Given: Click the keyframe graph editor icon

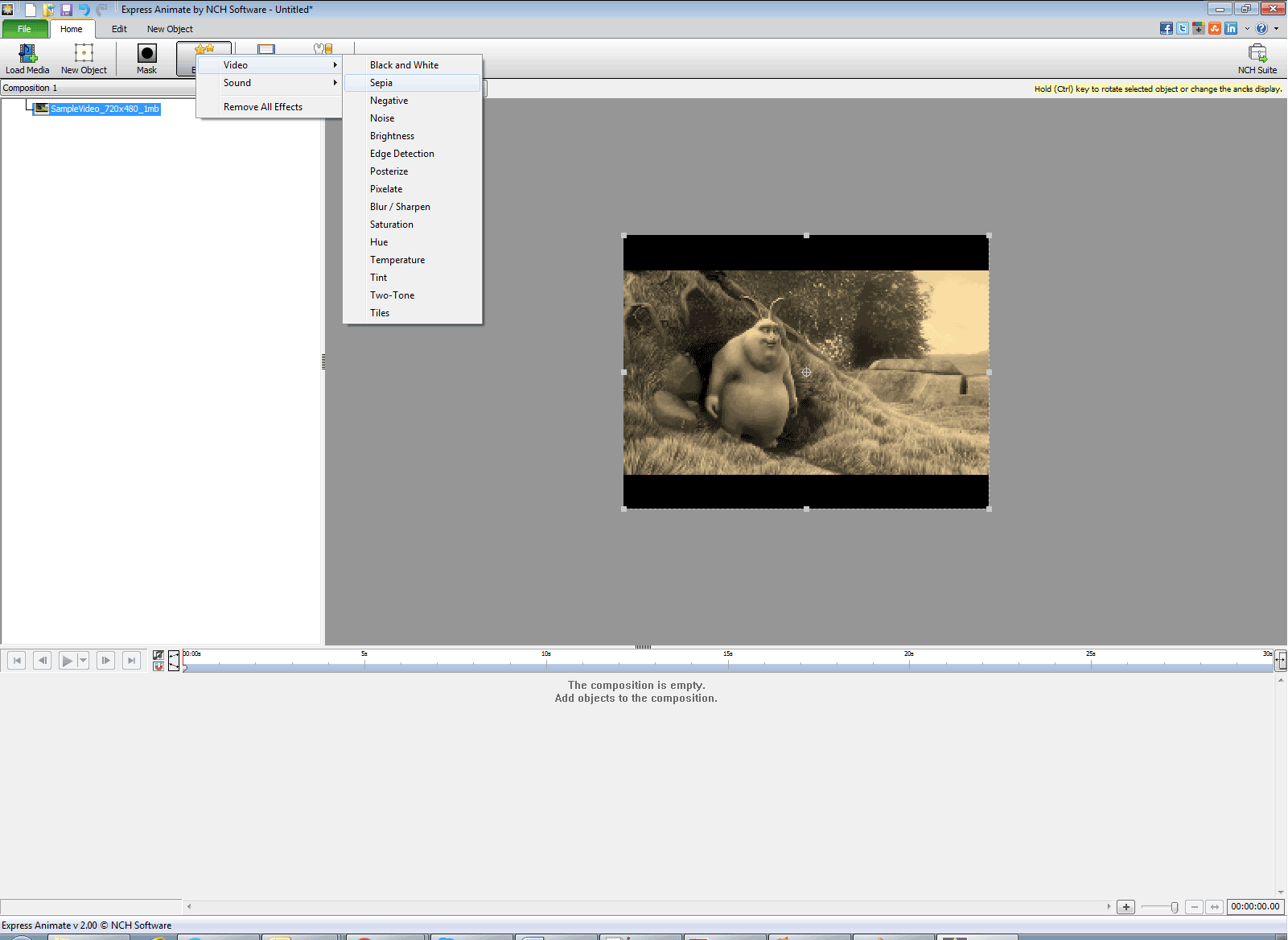Looking at the screenshot, I should 174,661.
